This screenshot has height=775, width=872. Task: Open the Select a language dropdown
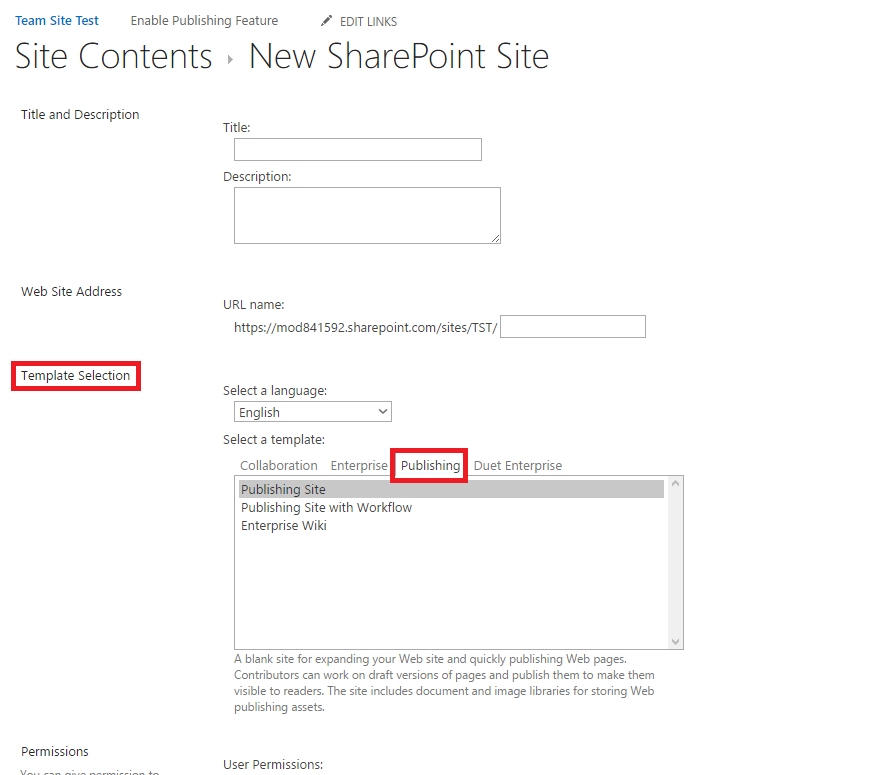[313, 412]
